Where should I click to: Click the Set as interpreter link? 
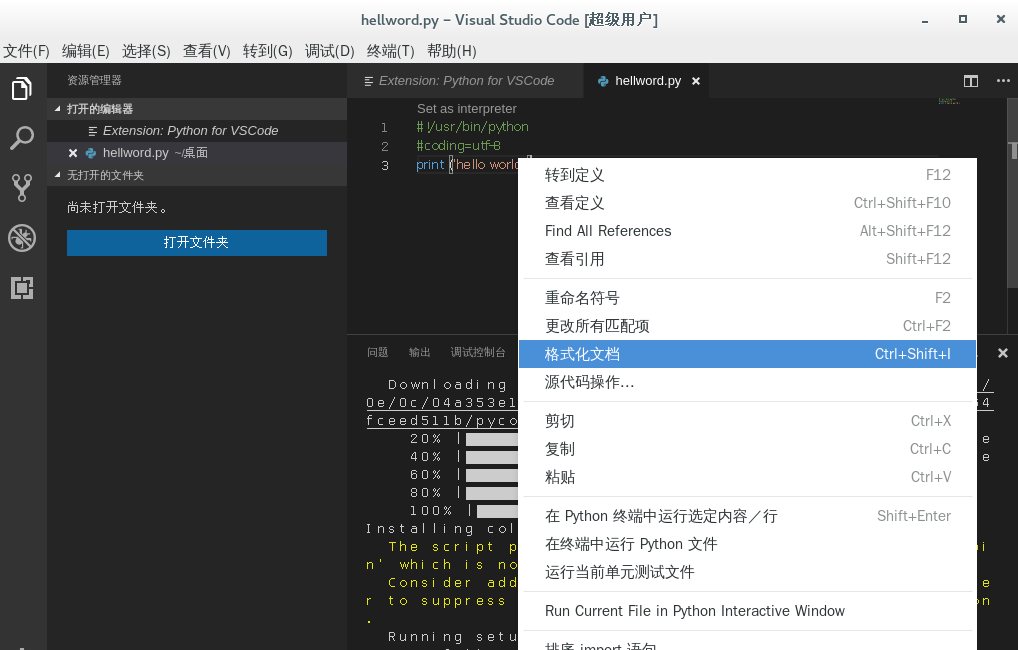tap(467, 108)
